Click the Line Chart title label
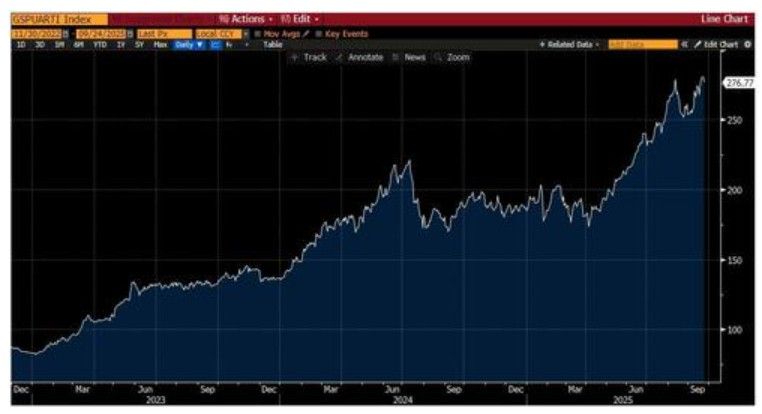 point(724,19)
